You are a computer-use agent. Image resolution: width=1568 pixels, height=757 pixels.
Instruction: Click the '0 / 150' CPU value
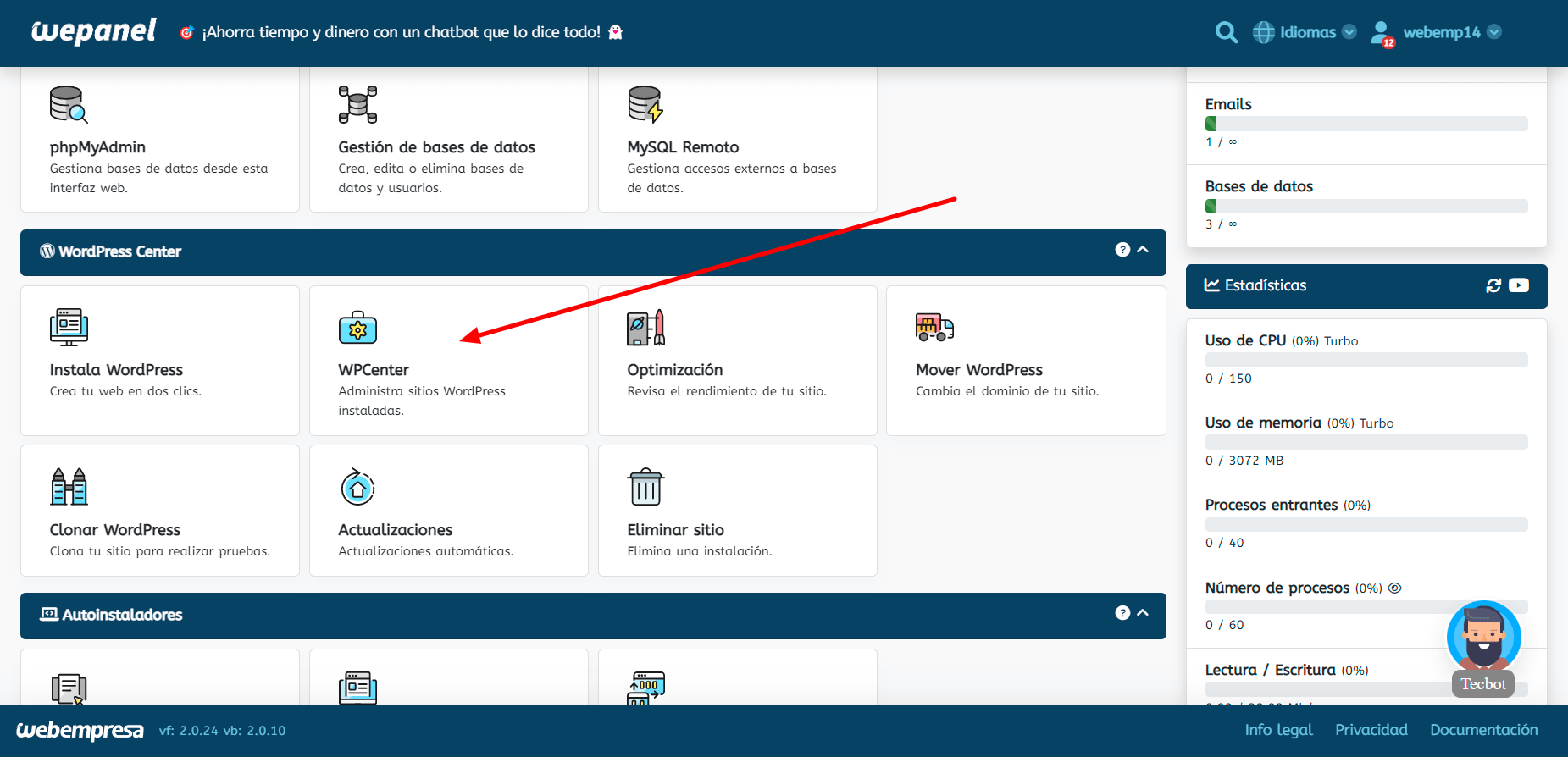pyautogui.click(x=1228, y=378)
